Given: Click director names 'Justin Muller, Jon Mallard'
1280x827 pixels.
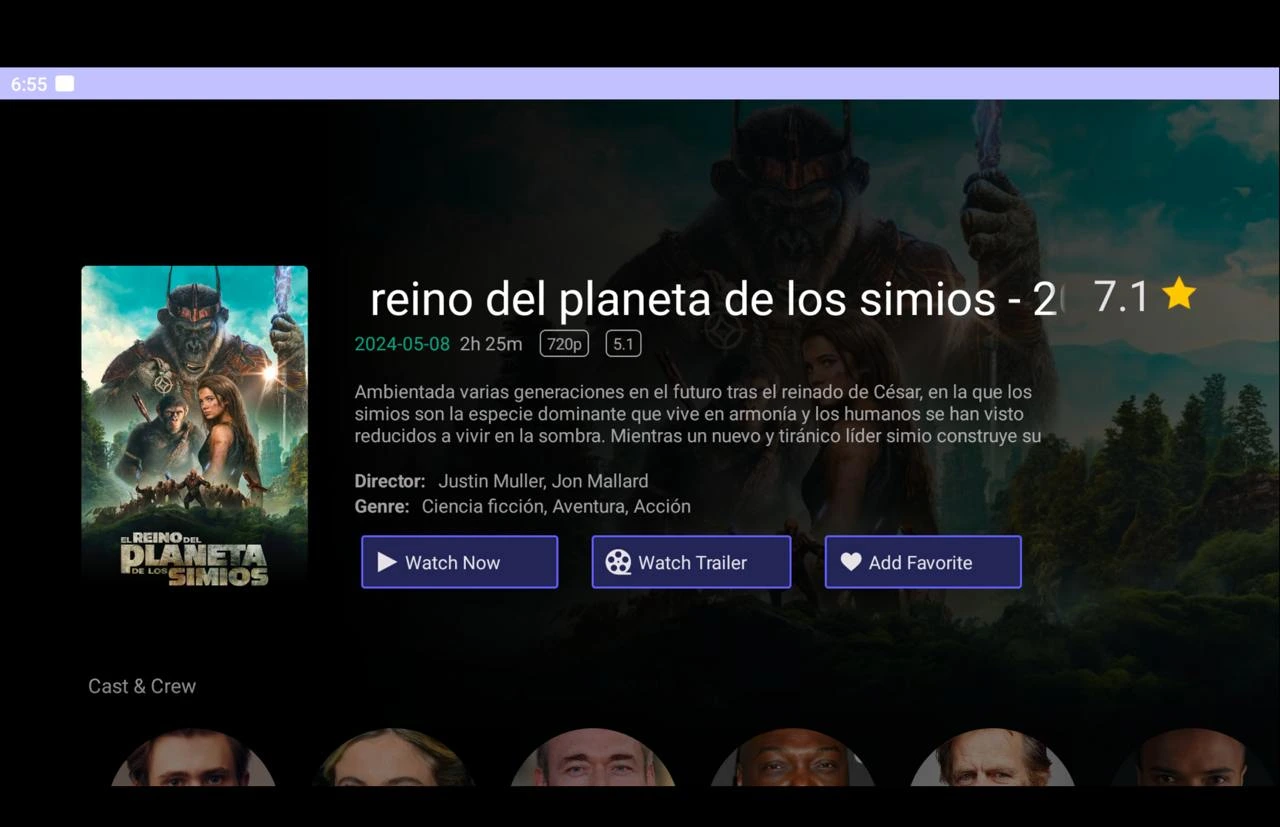Looking at the screenshot, I should pos(543,481).
